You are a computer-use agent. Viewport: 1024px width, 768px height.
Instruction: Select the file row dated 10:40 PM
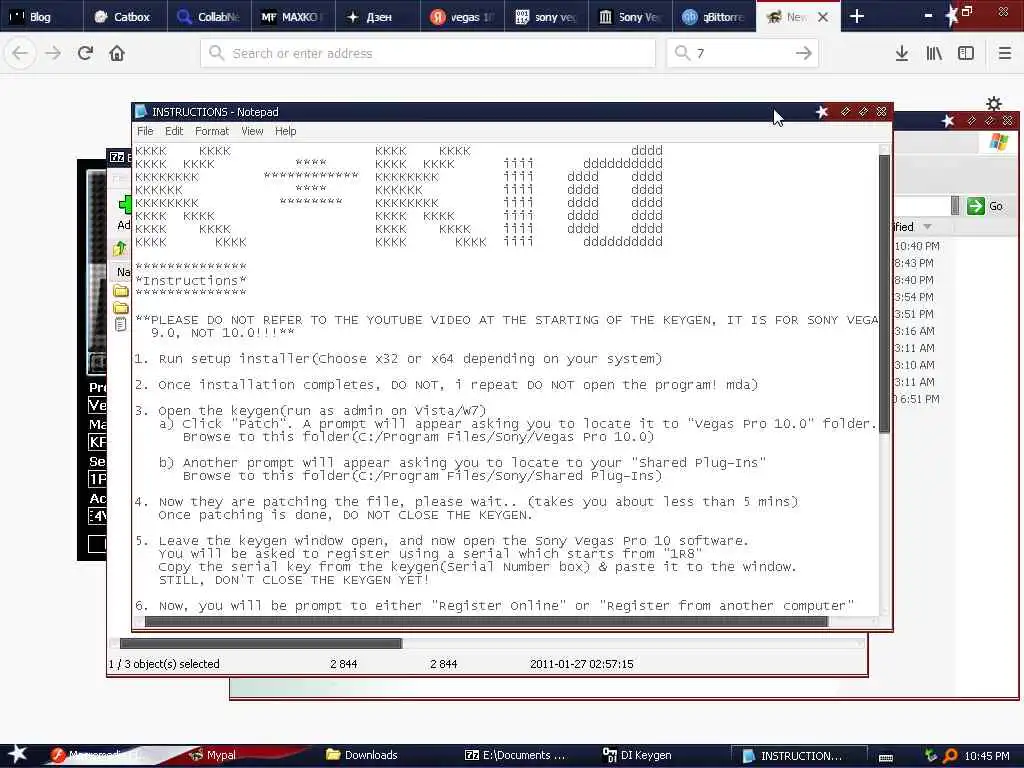pyautogui.click(x=917, y=246)
